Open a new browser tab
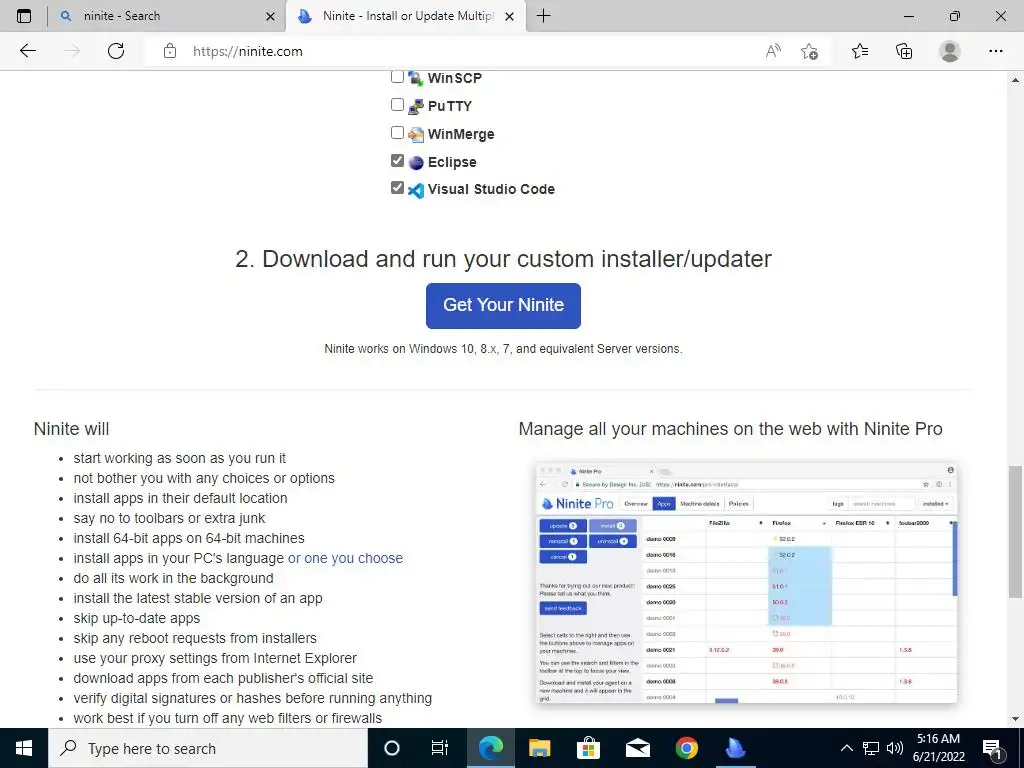1024x768 pixels. coord(543,16)
